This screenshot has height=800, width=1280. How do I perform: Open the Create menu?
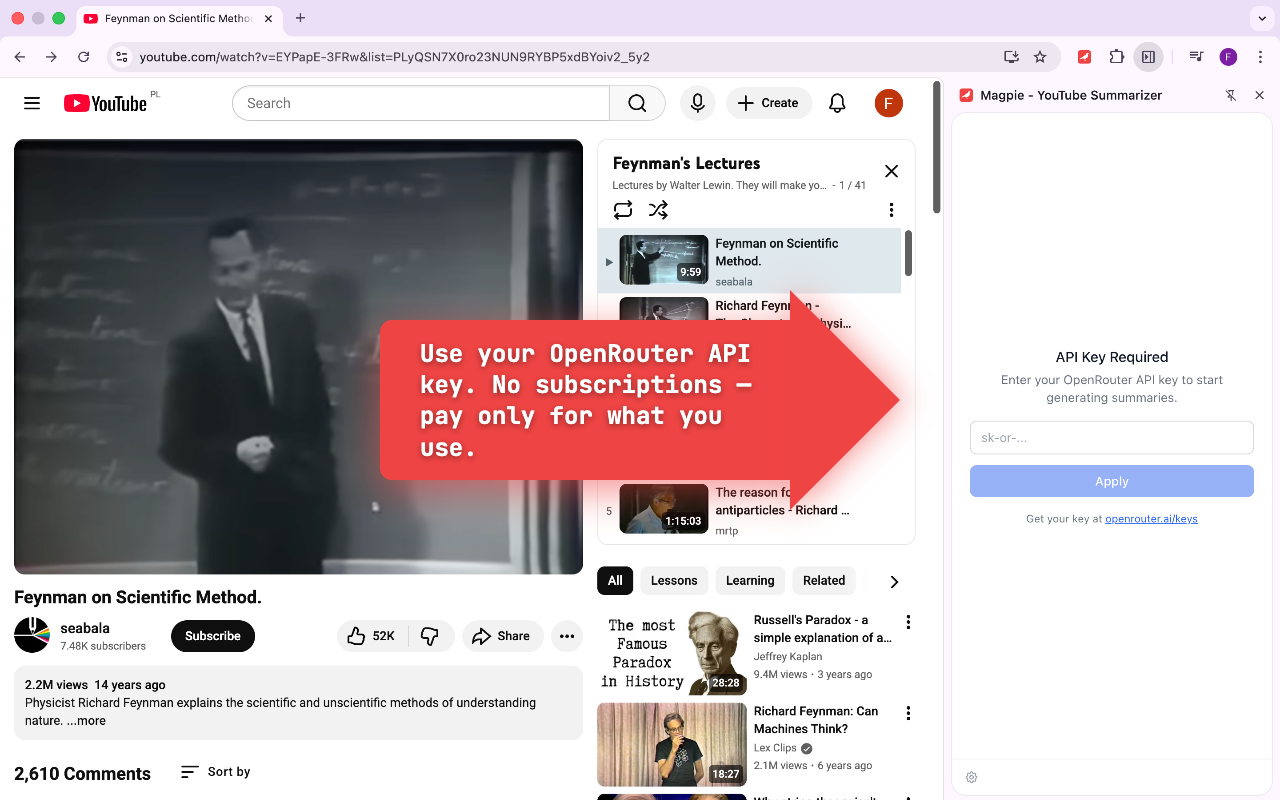768,103
